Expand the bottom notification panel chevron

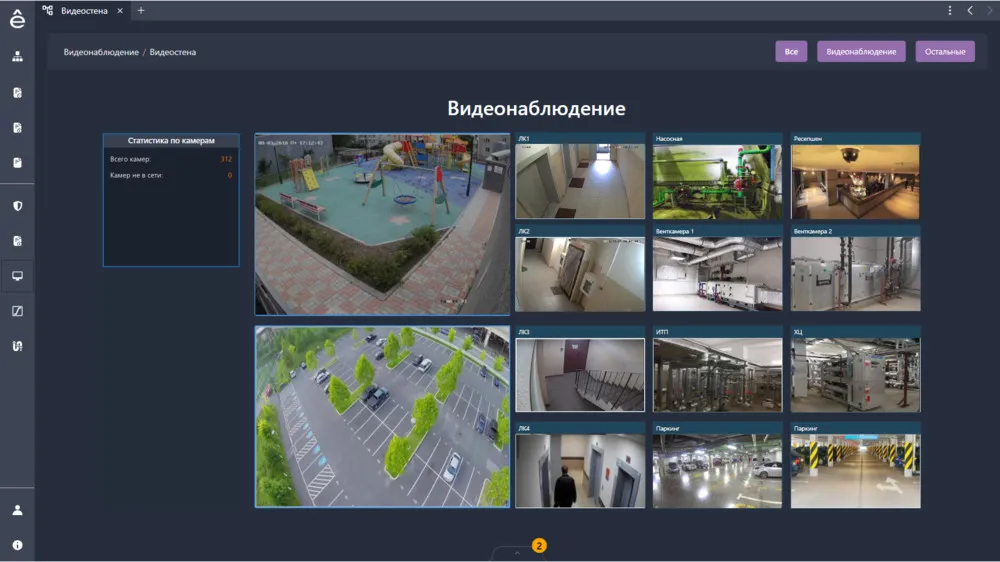[x=517, y=551]
